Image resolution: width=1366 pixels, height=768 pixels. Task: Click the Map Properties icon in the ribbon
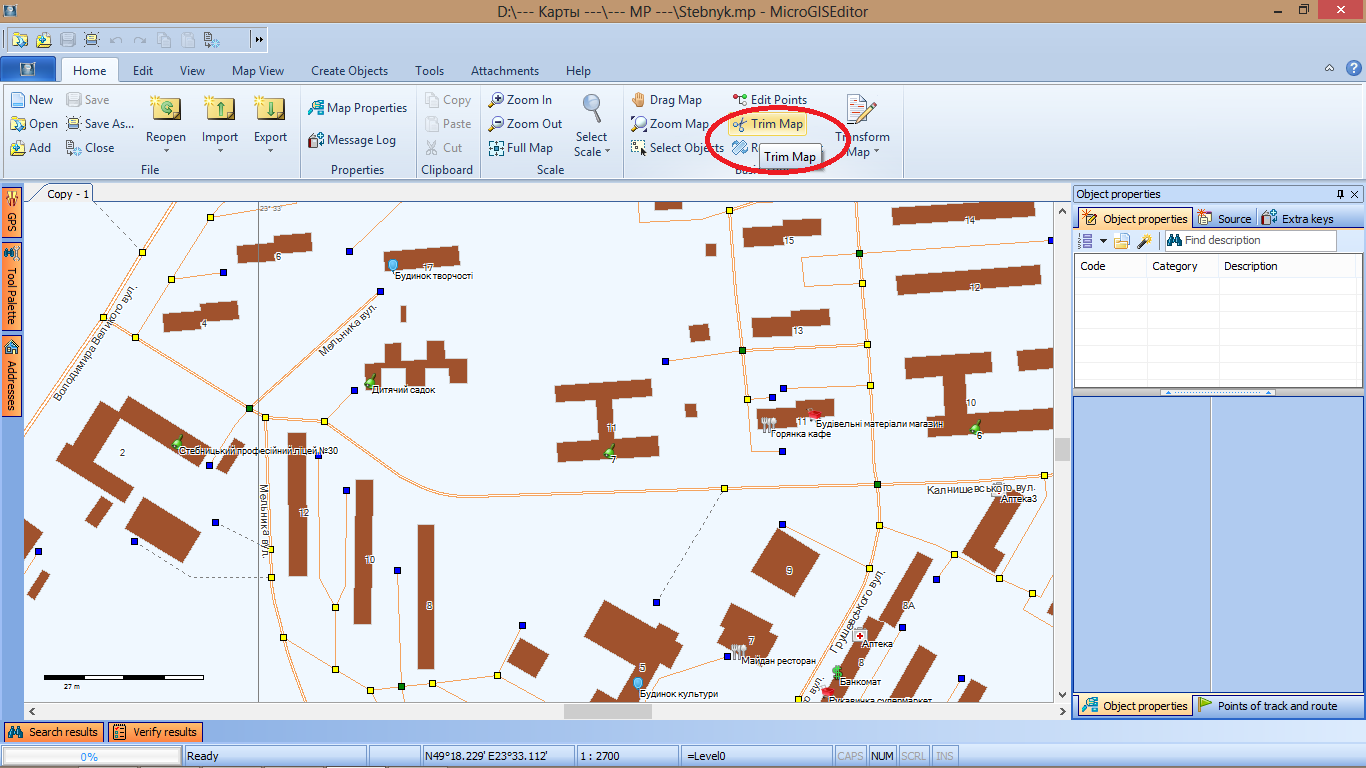pos(315,108)
